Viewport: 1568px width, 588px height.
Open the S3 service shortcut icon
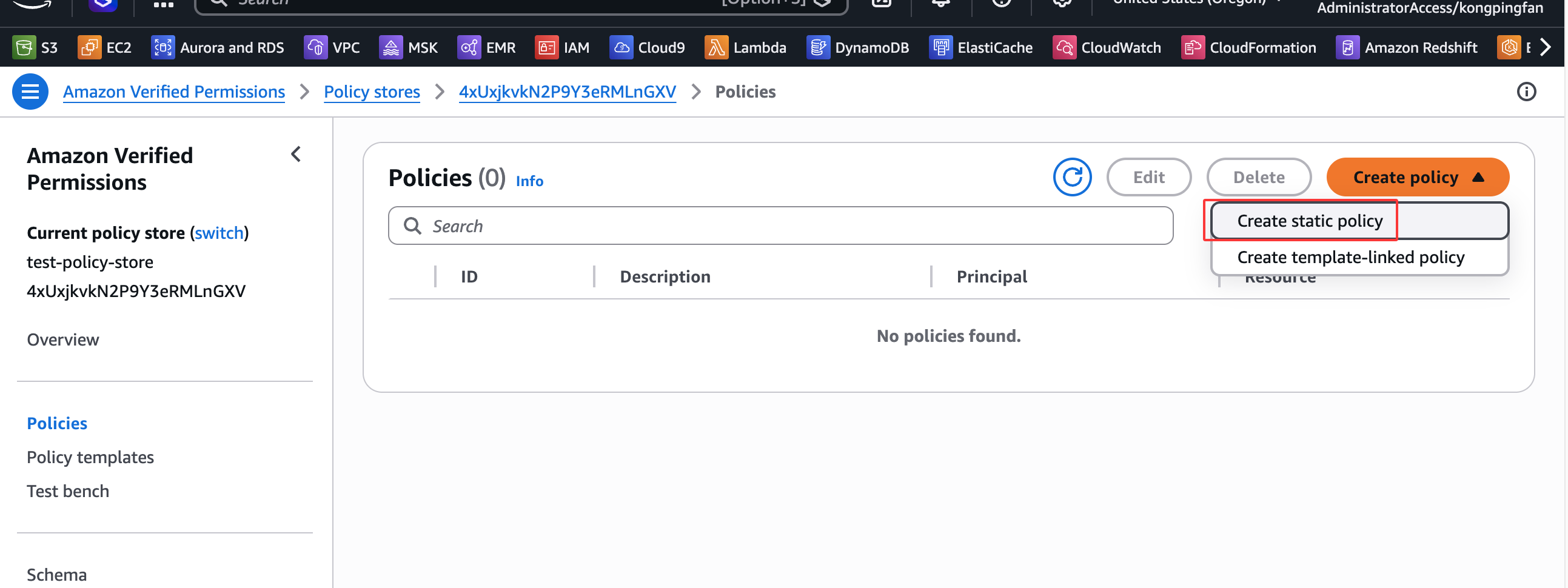tap(24, 47)
